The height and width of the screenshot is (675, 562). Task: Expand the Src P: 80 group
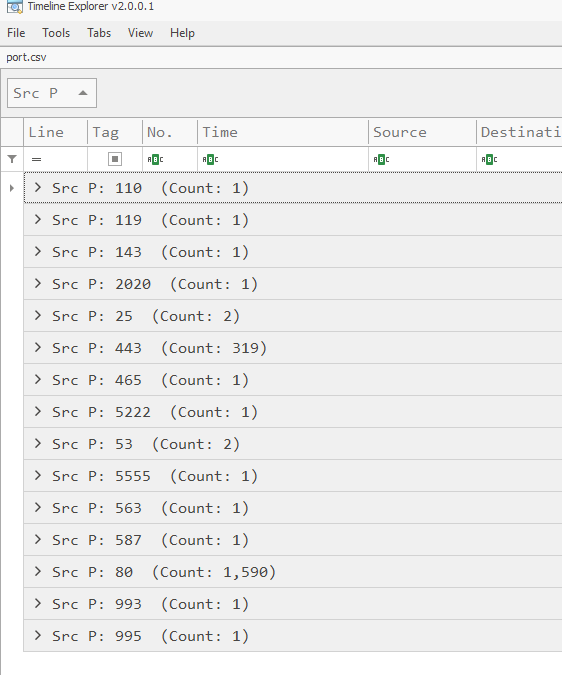pyautogui.click(x=38, y=571)
